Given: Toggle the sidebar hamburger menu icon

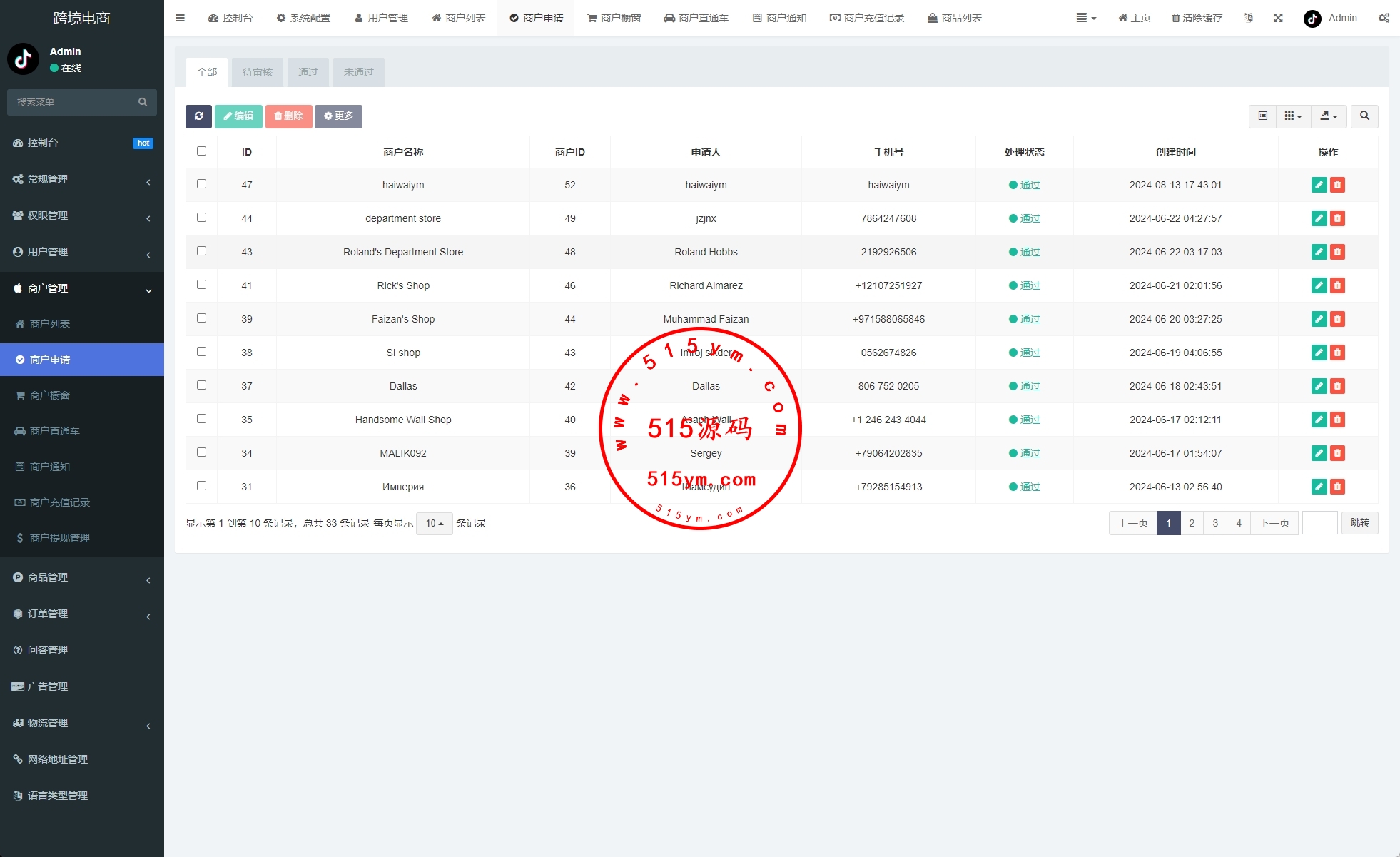Looking at the screenshot, I should click(x=180, y=18).
